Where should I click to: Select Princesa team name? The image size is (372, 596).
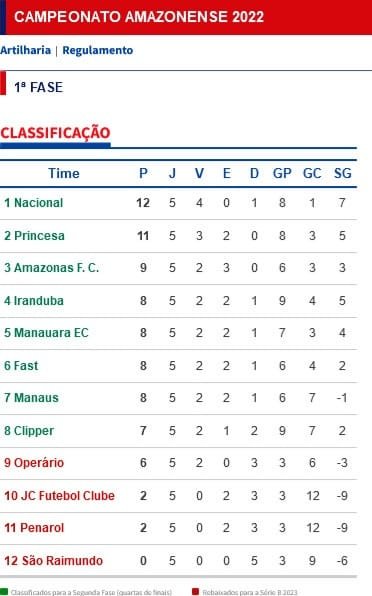[39, 236]
